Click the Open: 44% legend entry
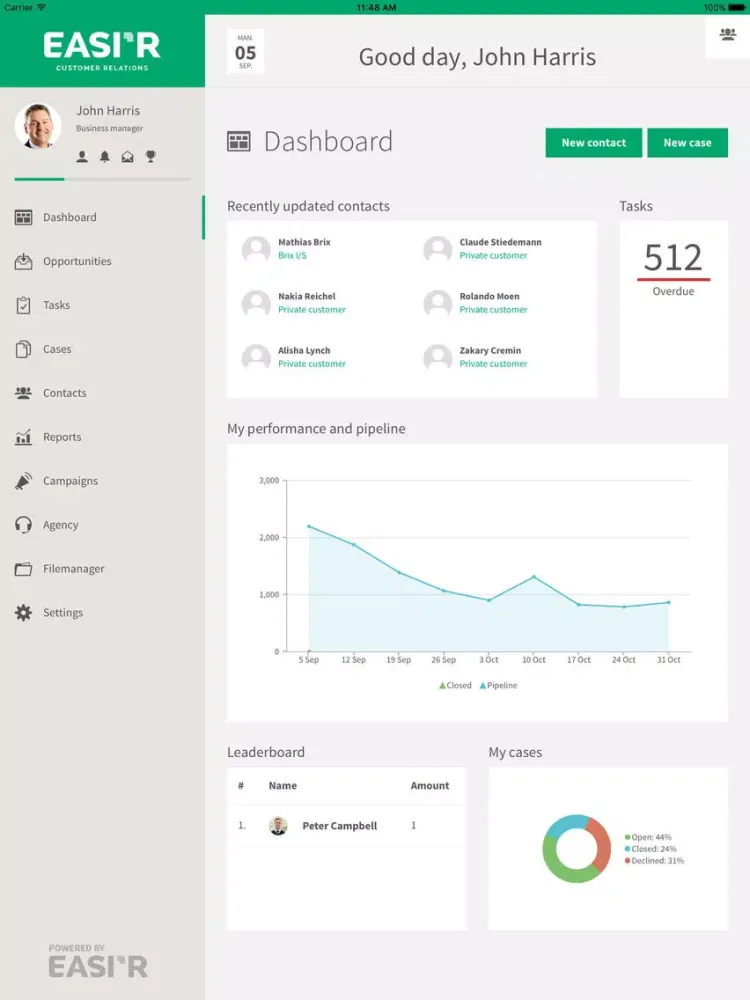Image resolution: width=750 pixels, height=1000 pixels. [648, 837]
